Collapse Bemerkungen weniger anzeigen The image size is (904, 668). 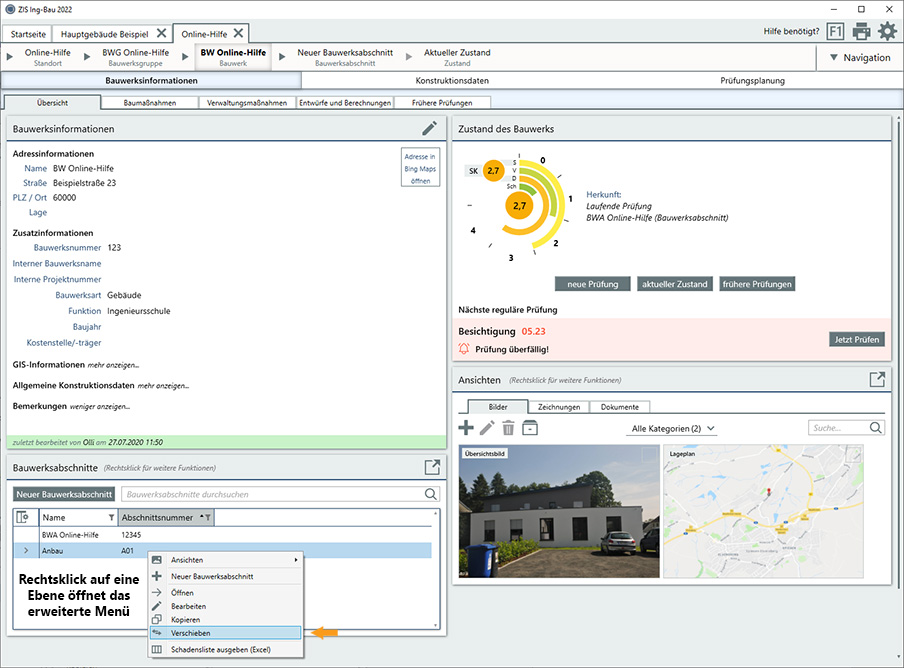(100, 406)
